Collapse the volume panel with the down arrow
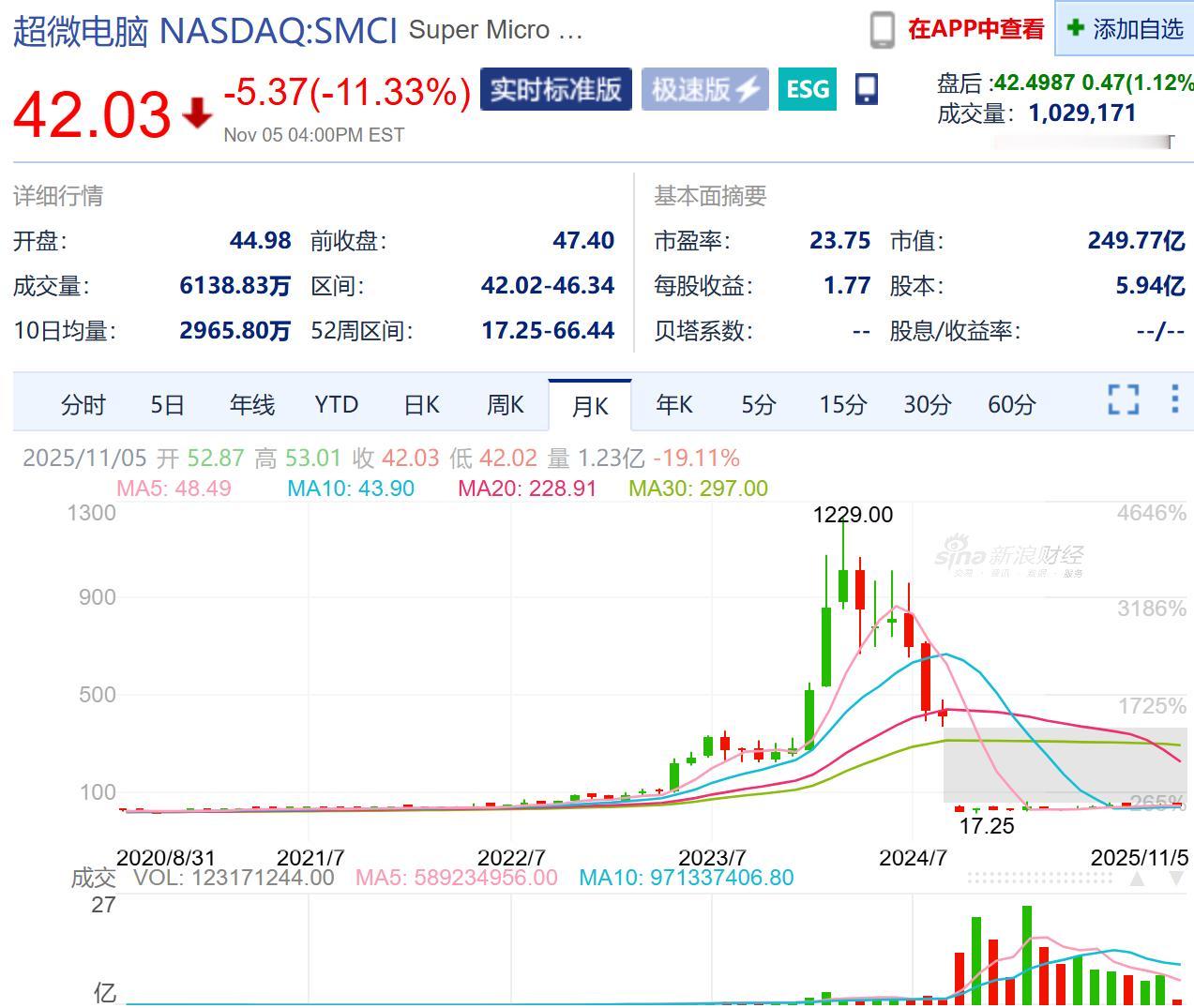 pos(1177,879)
